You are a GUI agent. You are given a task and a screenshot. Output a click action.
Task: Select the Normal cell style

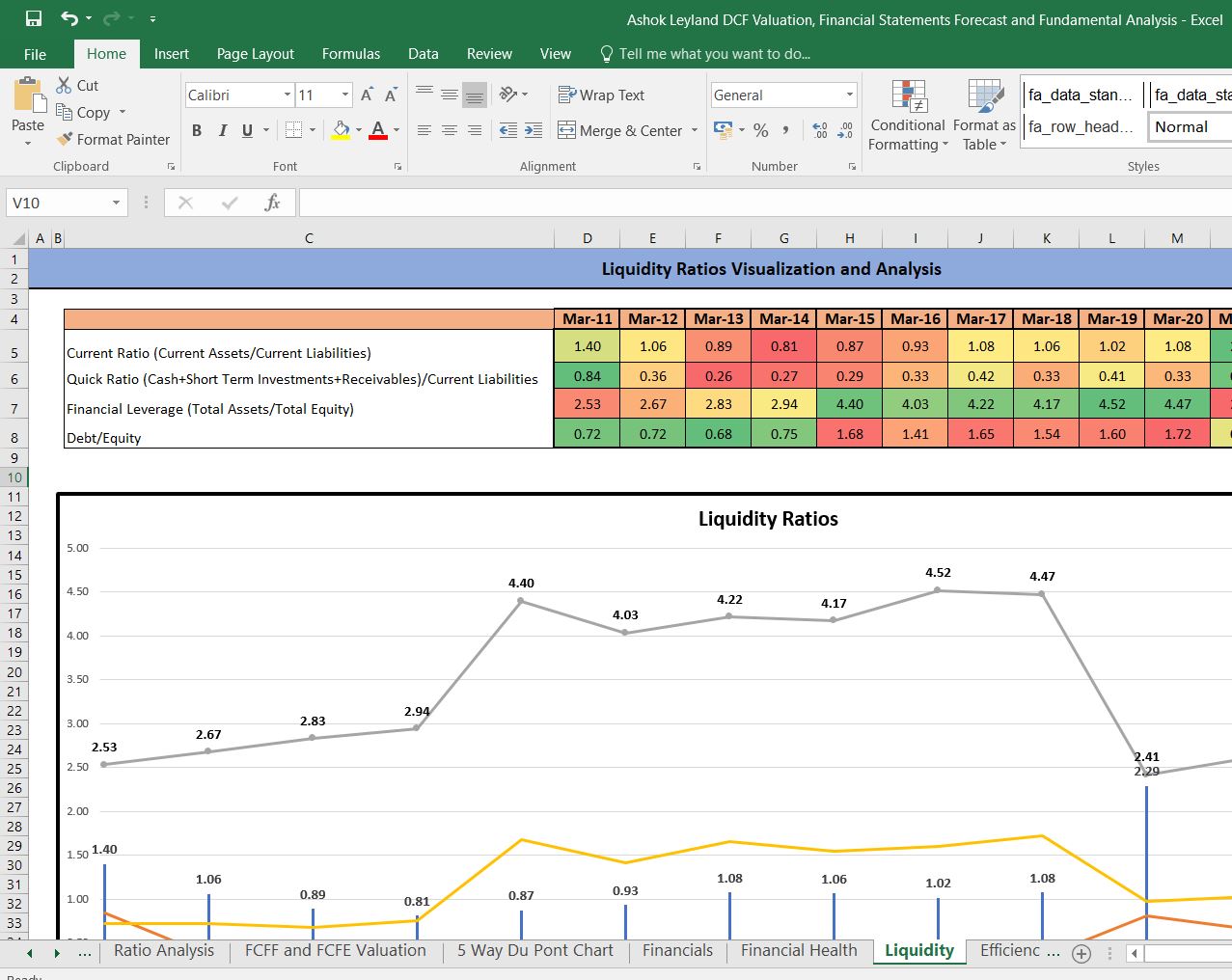pos(1191,126)
